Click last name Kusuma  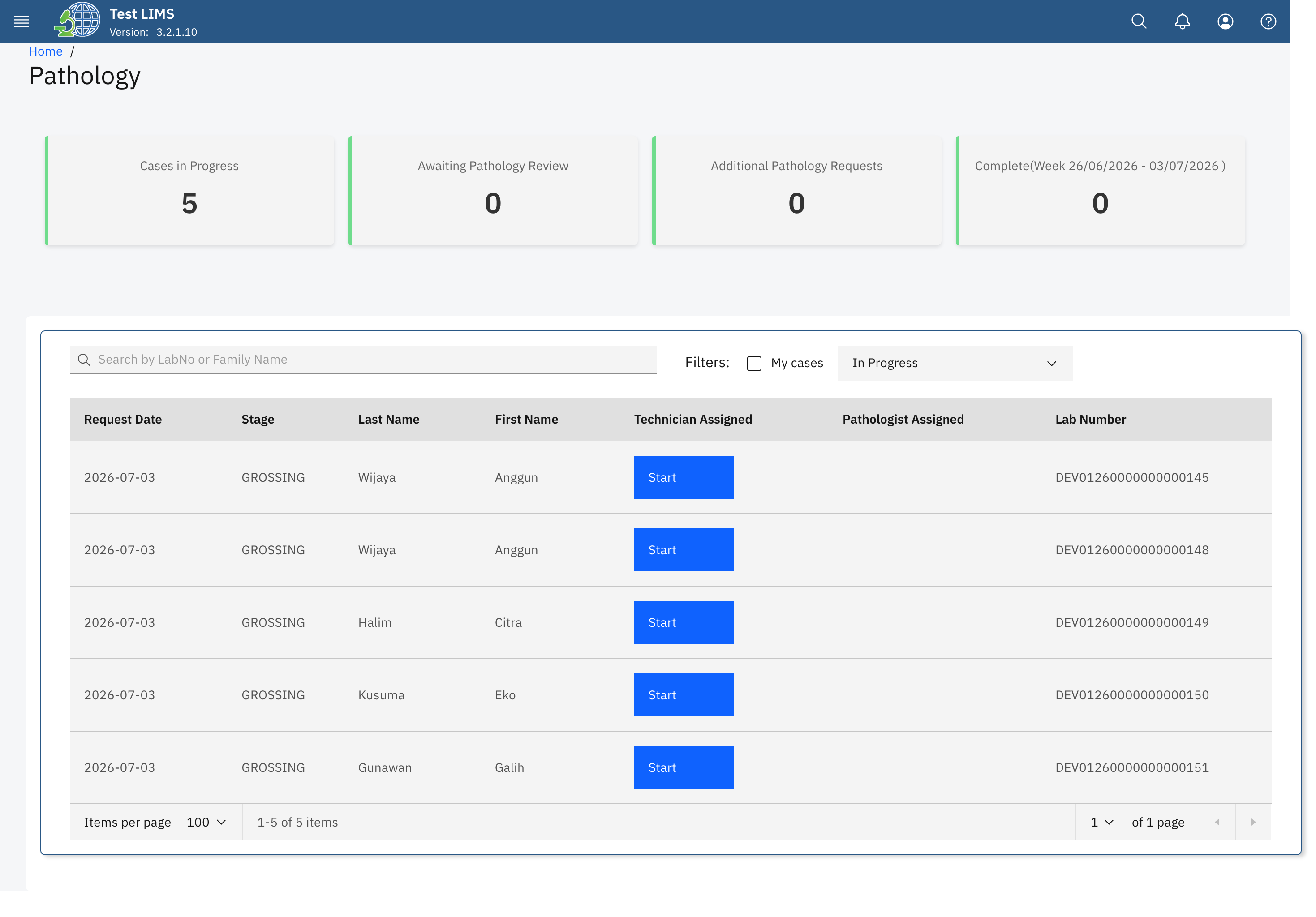(381, 694)
